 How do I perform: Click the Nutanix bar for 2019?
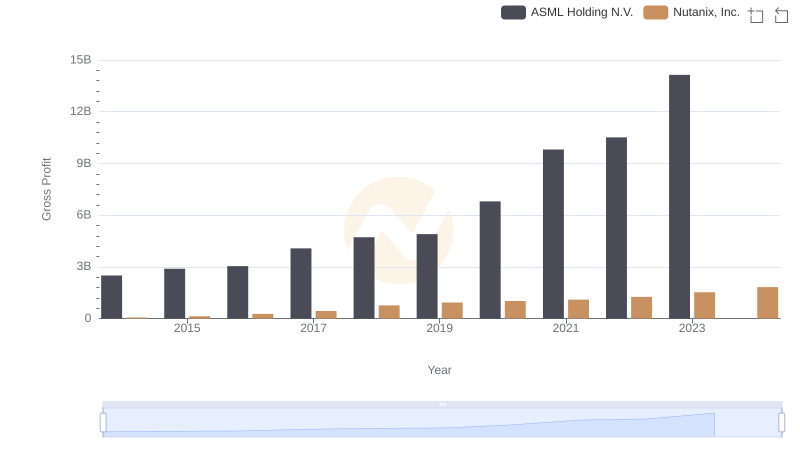pyautogui.click(x=452, y=311)
